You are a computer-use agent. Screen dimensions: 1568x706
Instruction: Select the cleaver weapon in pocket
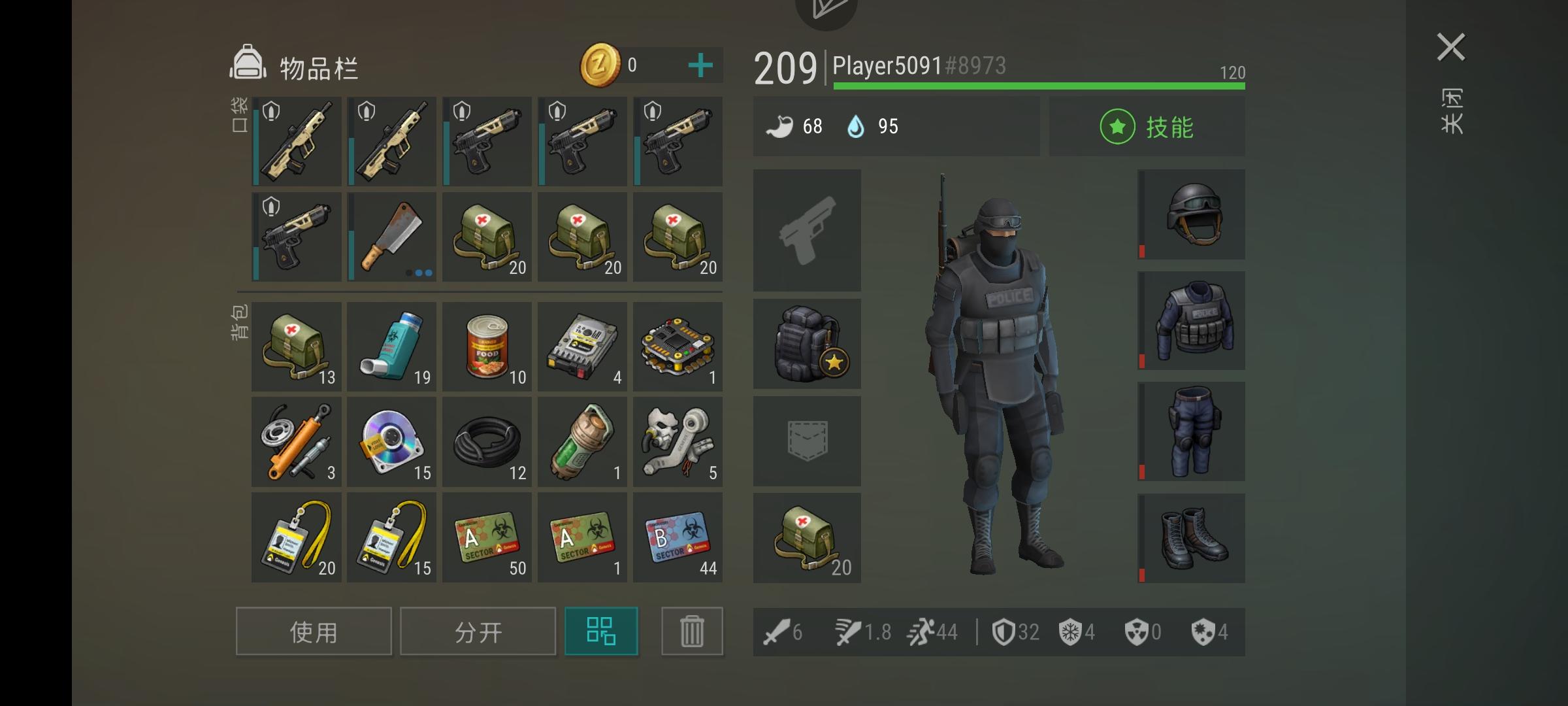[392, 237]
